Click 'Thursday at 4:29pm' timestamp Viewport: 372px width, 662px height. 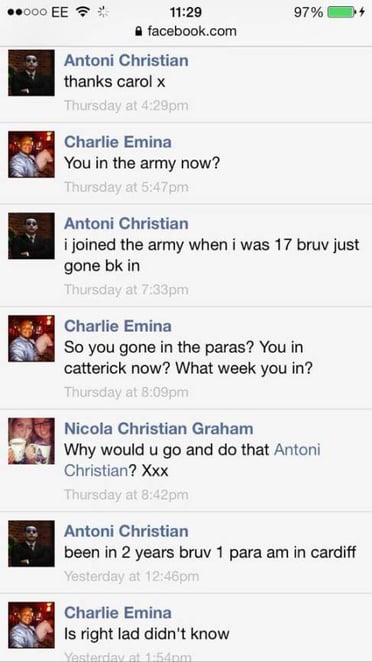point(126,105)
